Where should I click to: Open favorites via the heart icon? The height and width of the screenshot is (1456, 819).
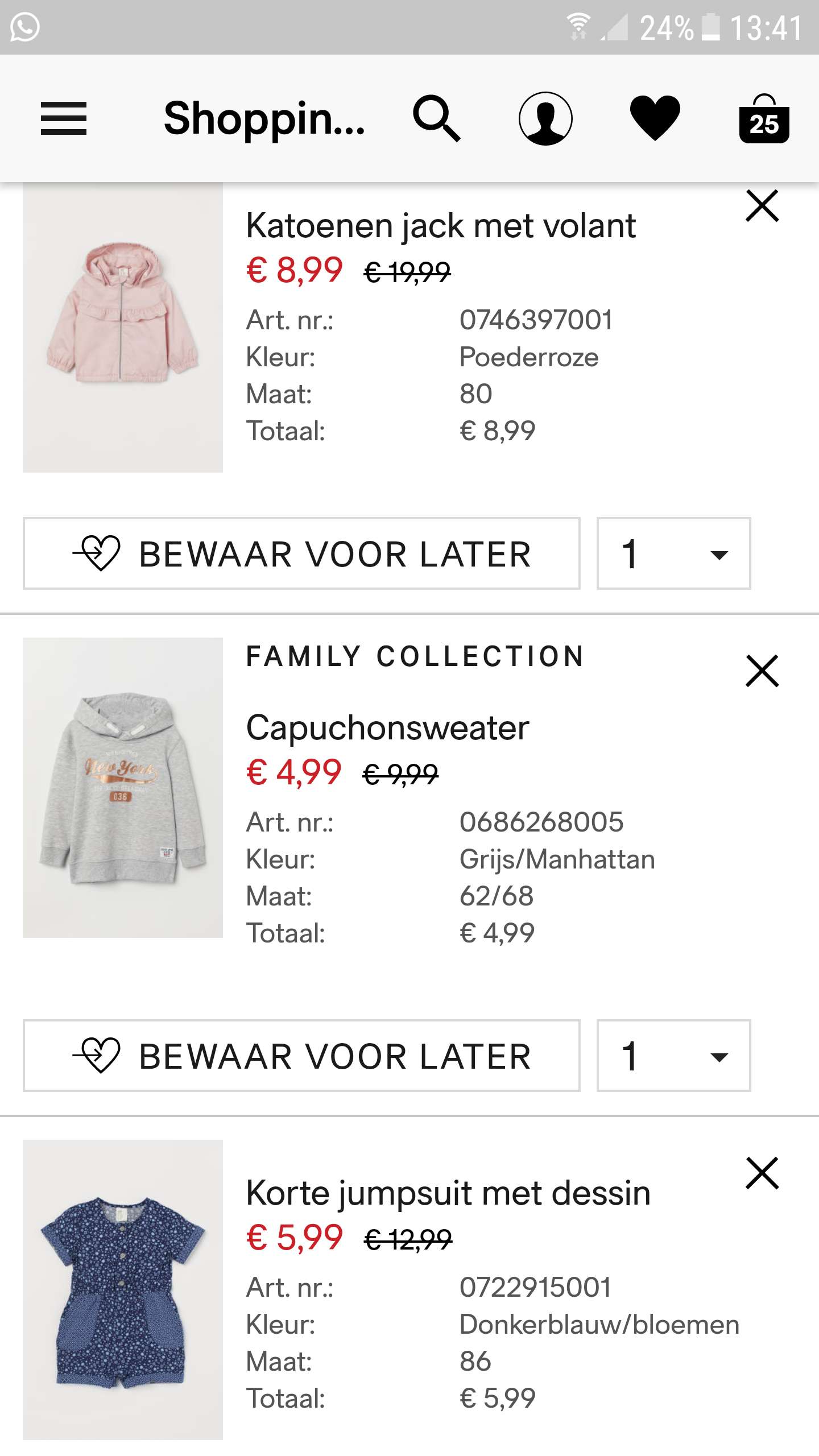pos(655,118)
